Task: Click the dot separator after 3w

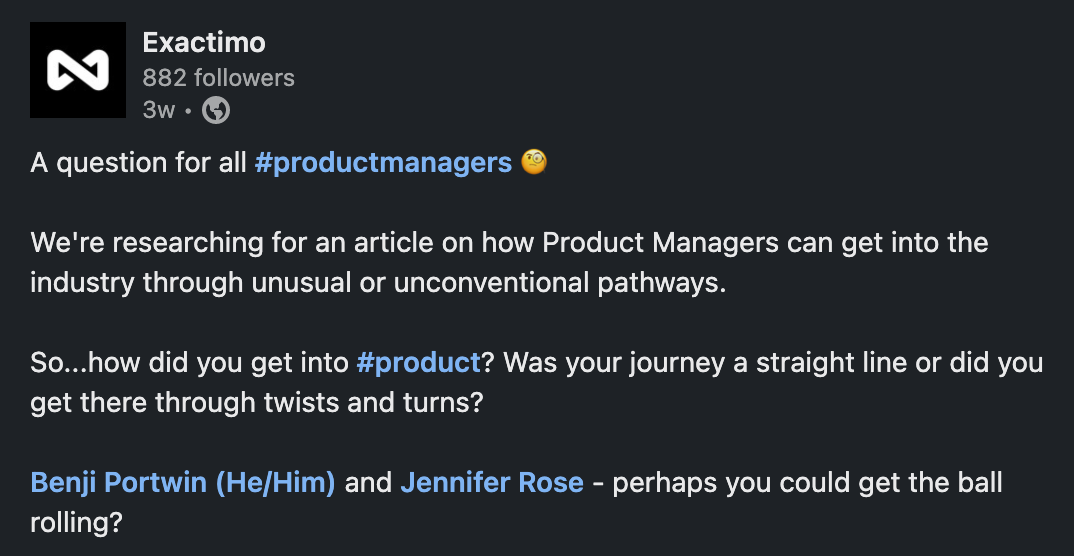Action: [x=188, y=110]
